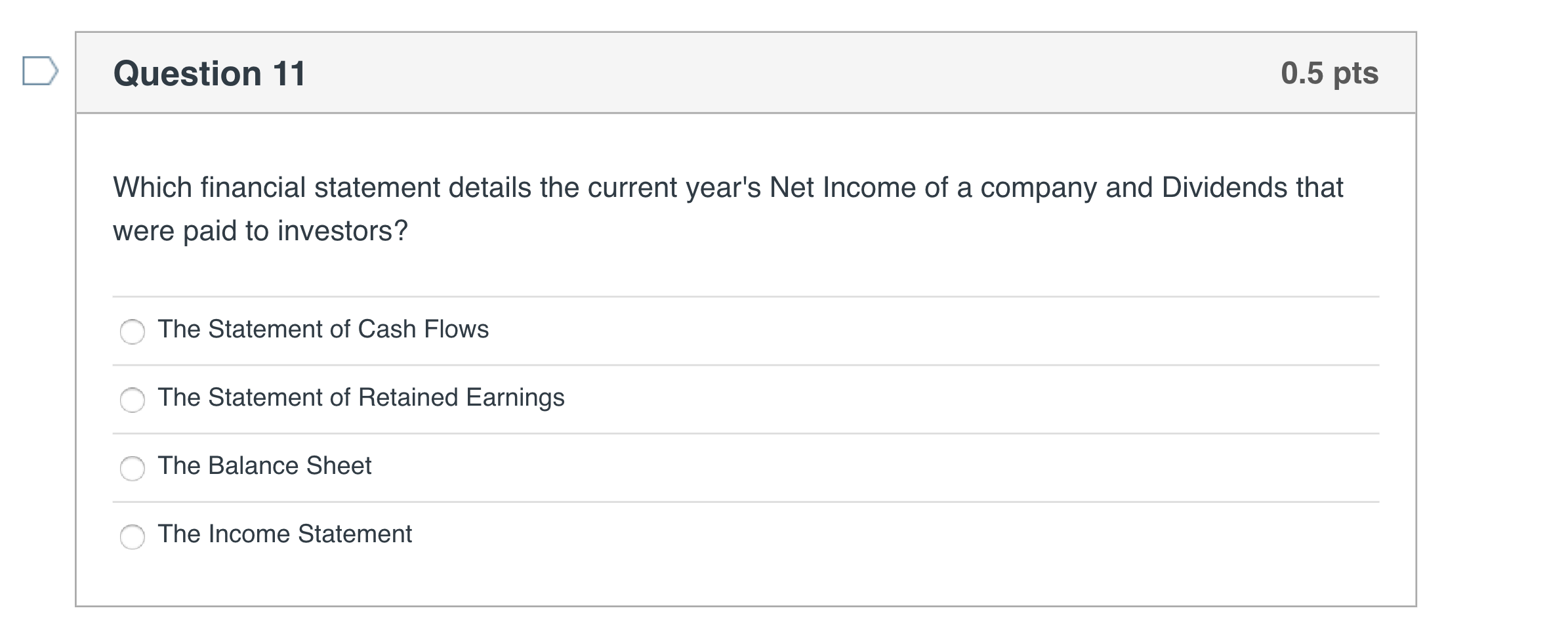
Task: Click the answer text The Statement of Retained Earnings
Action: (361, 397)
